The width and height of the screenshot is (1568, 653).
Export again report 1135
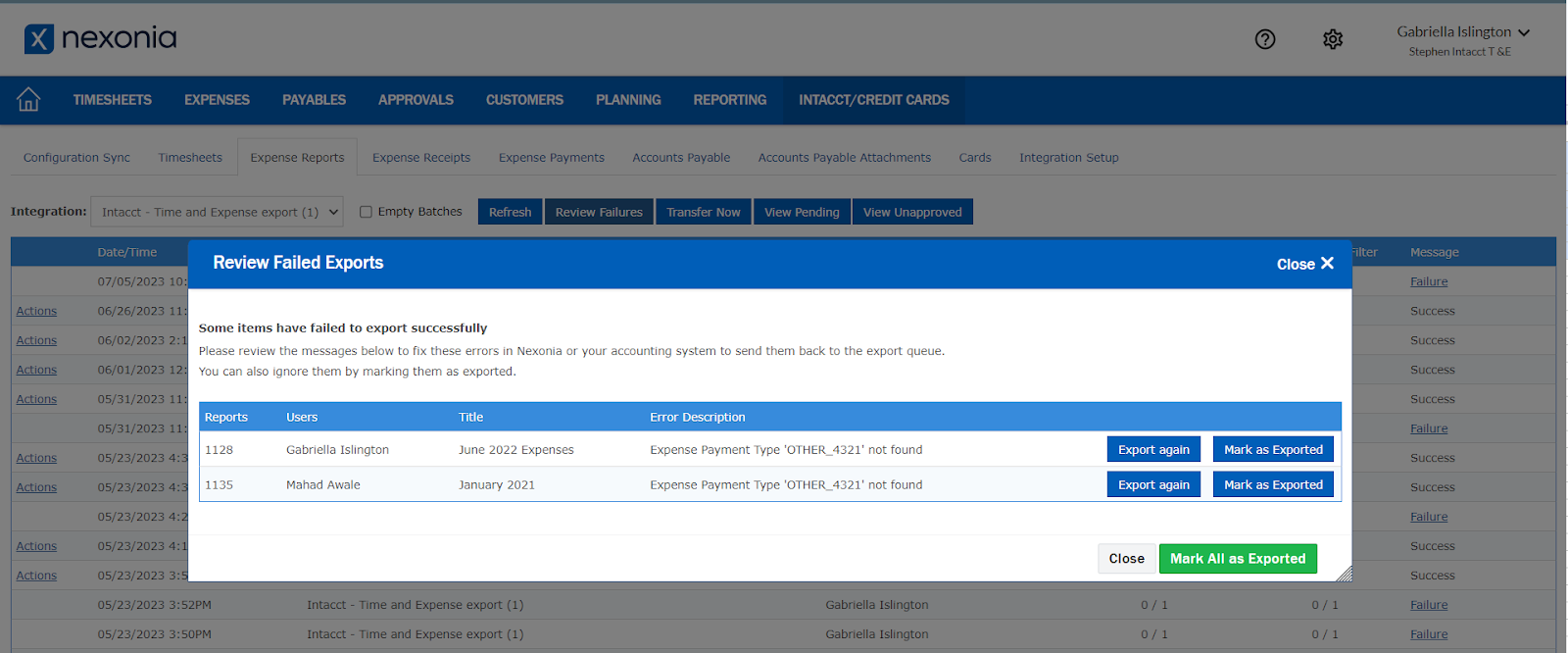(1153, 484)
